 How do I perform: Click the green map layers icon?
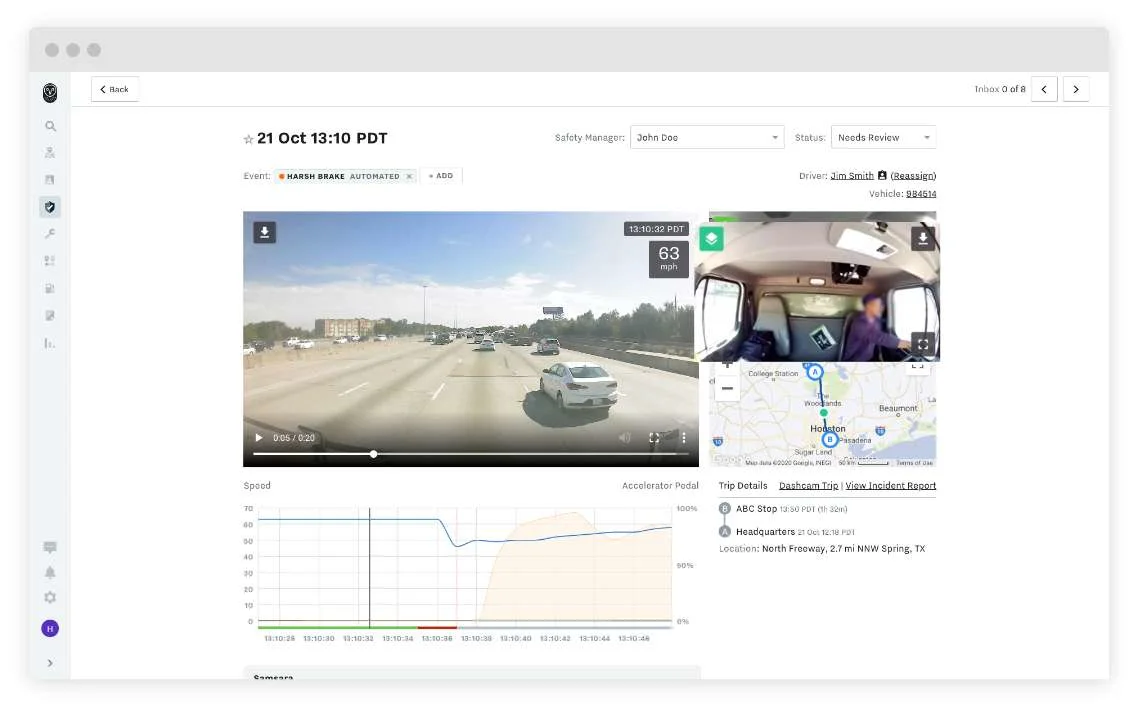coord(711,239)
